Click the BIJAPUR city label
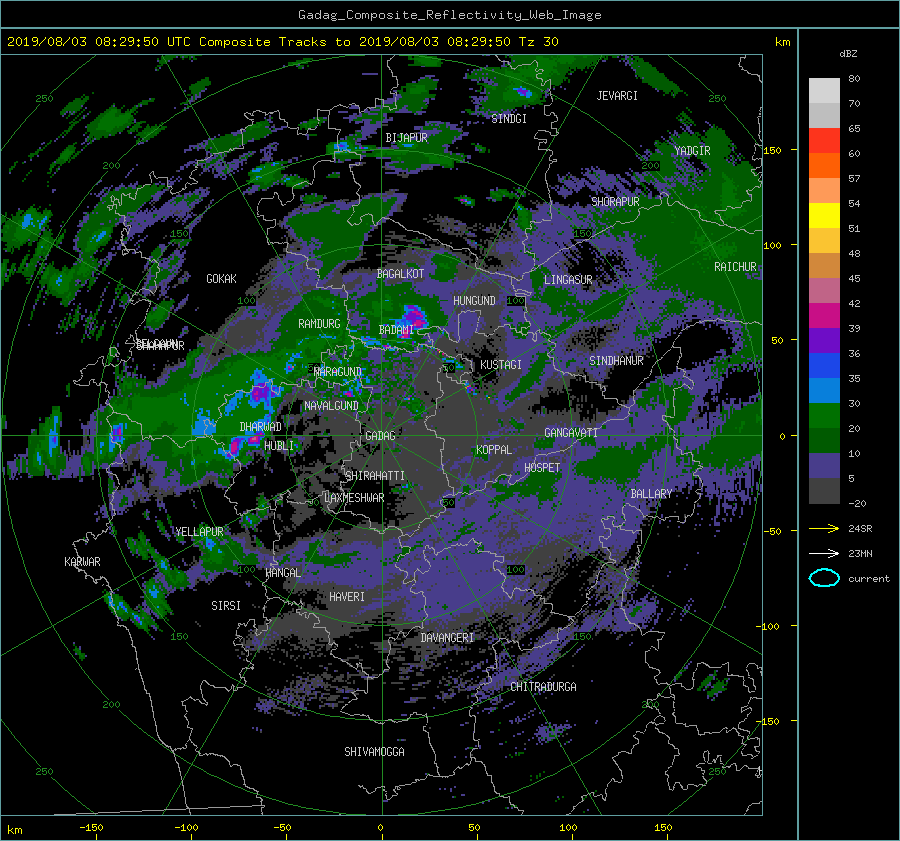900x841 pixels. pos(406,138)
